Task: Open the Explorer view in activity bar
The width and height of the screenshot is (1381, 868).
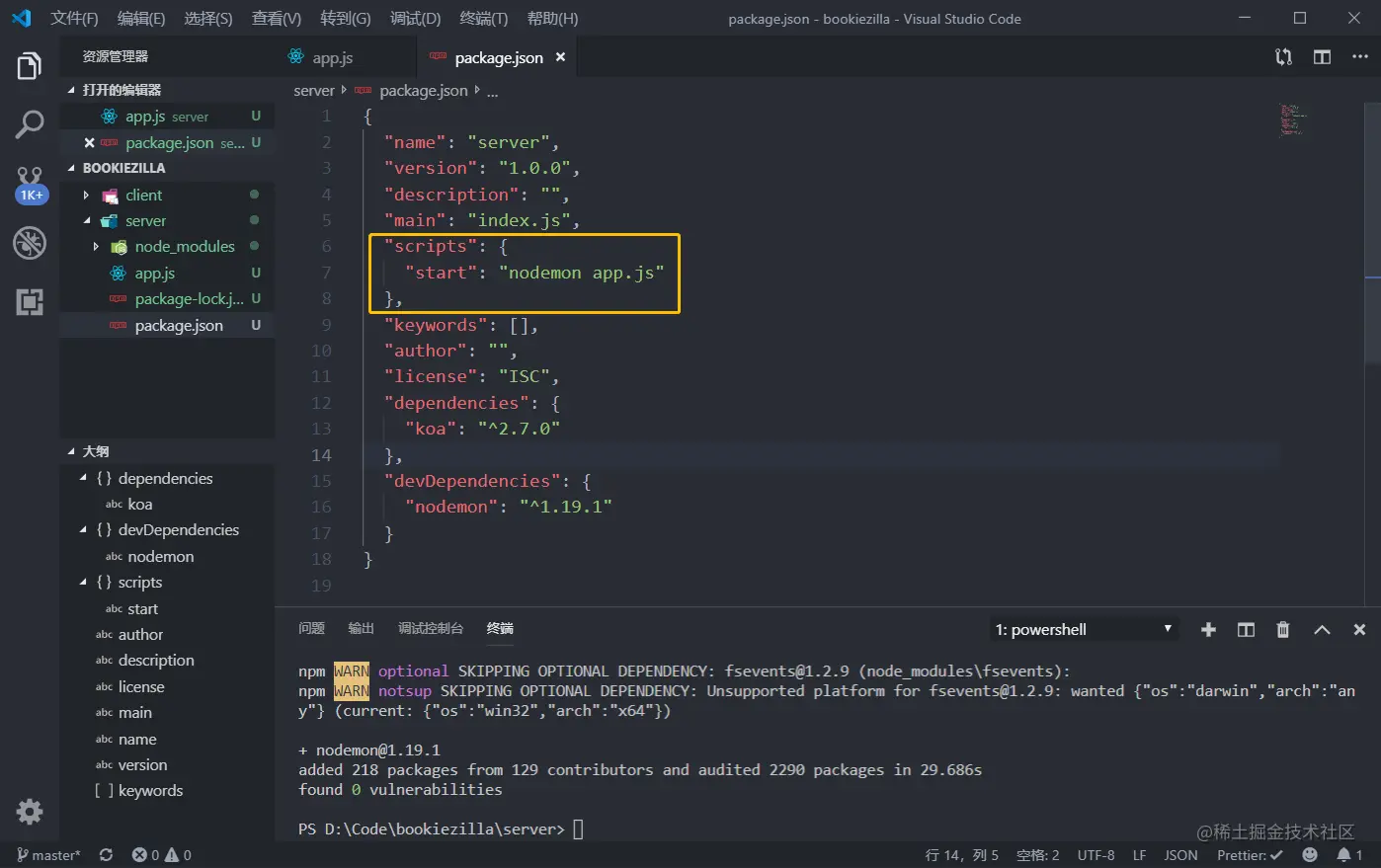Action: (30, 67)
